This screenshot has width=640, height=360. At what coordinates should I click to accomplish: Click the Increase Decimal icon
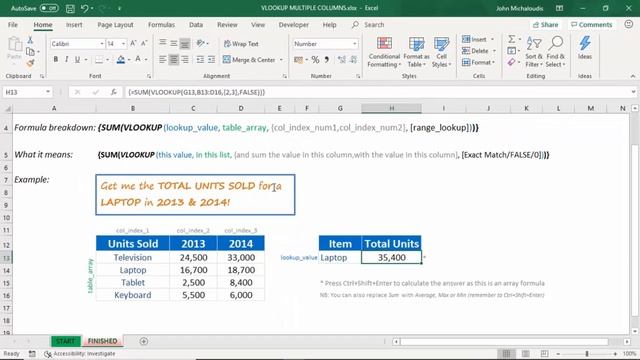coord(342,60)
